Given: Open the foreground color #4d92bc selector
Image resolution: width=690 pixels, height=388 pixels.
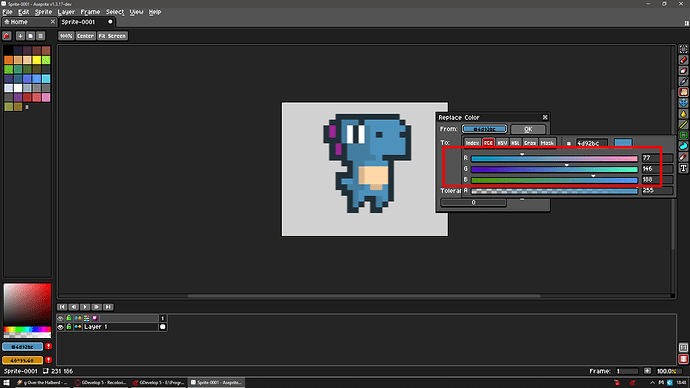Looking at the screenshot, I should pos(22,347).
